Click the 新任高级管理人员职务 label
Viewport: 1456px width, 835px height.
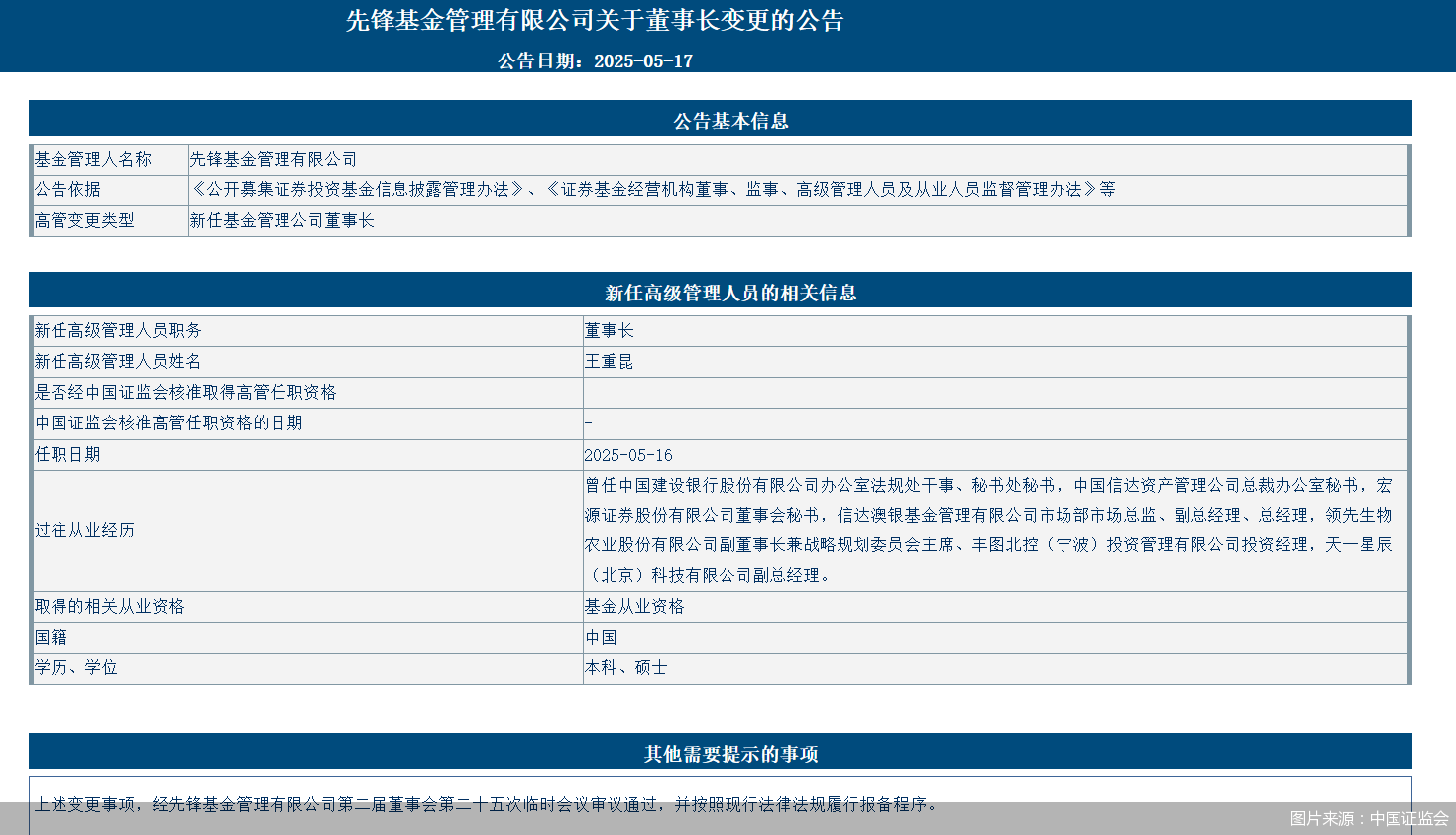point(118,330)
